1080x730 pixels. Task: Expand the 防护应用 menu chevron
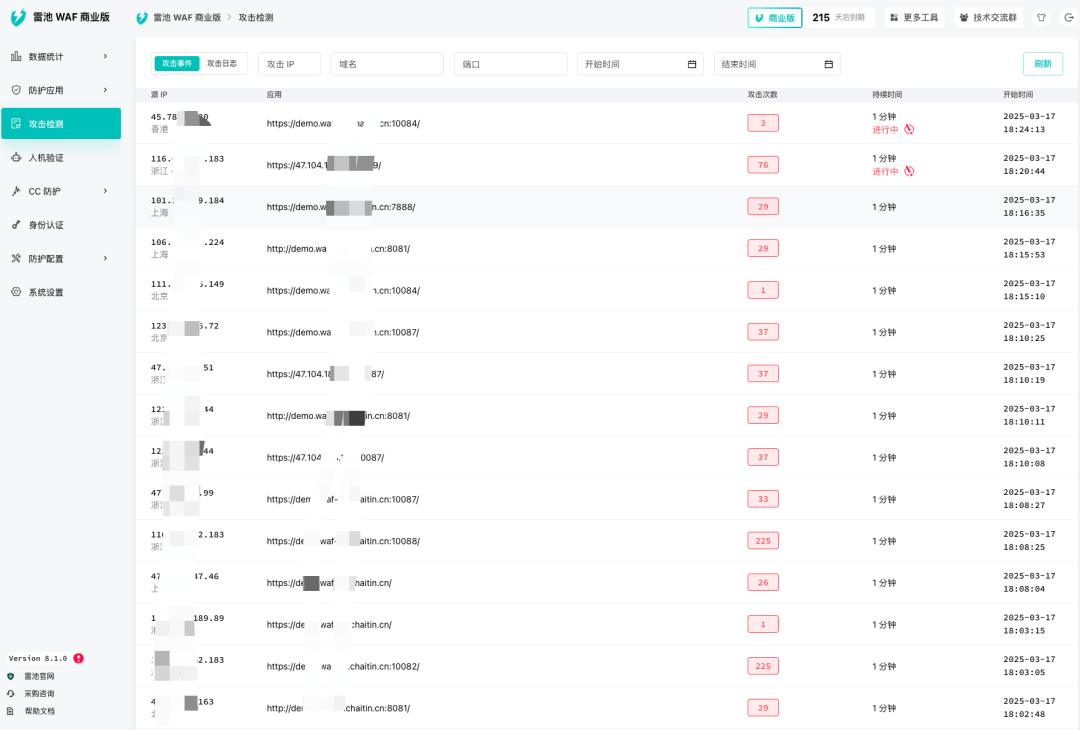(105, 90)
